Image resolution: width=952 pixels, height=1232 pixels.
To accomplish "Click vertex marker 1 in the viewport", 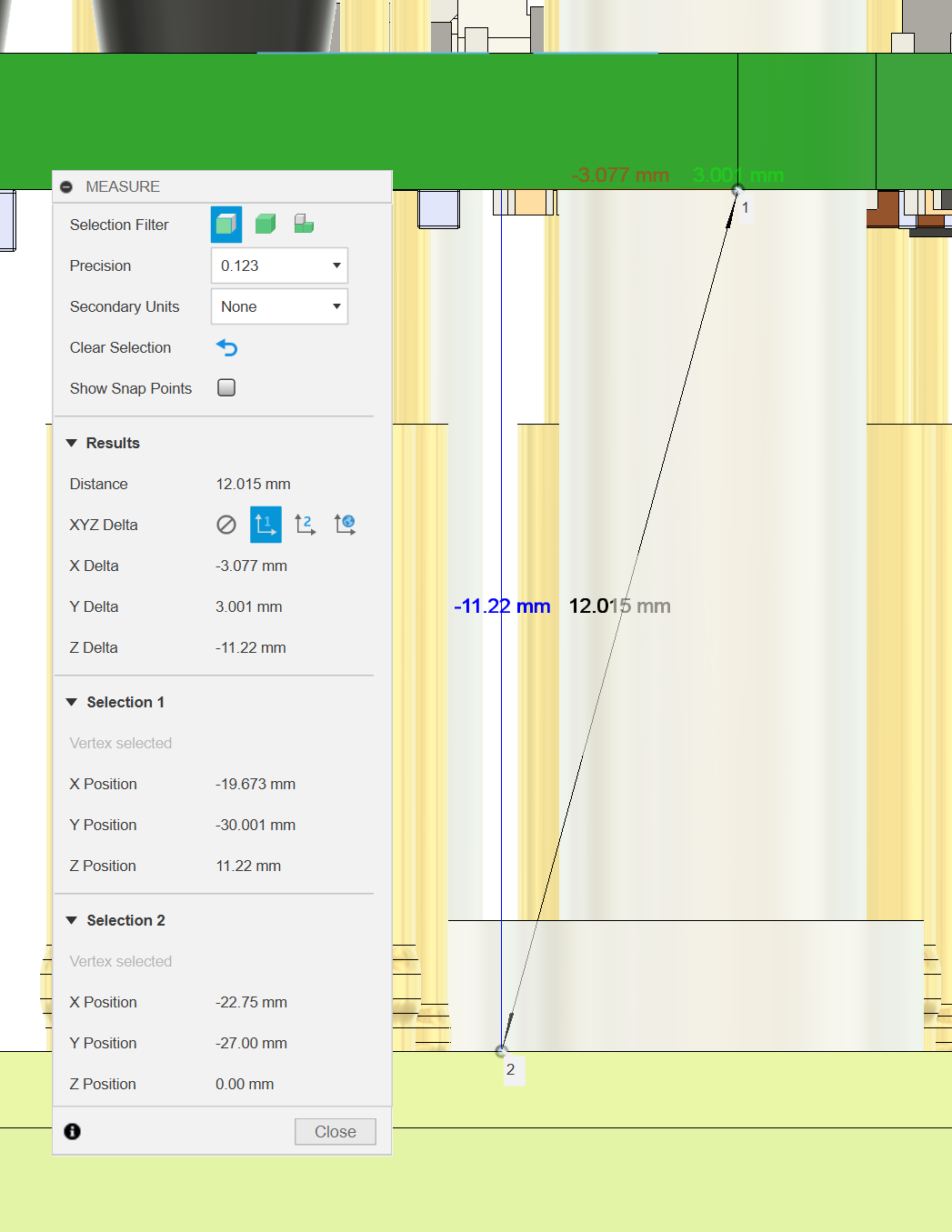I will pyautogui.click(x=737, y=190).
